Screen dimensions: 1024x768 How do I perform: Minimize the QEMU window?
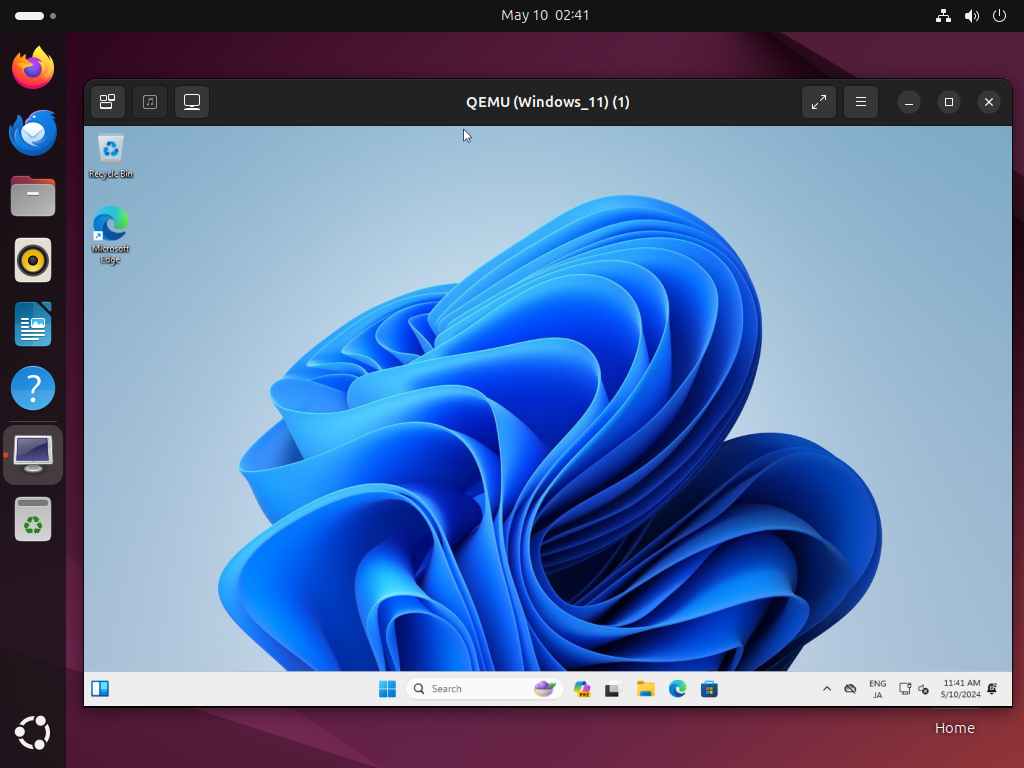click(x=908, y=102)
